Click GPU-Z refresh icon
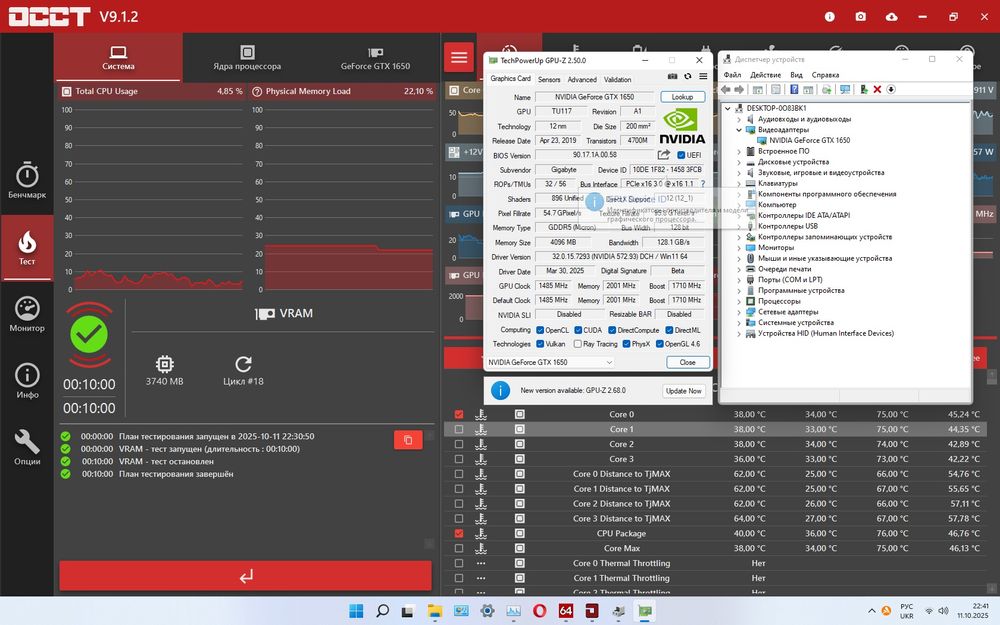Image resolution: width=1000 pixels, height=625 pixels. 688,77
